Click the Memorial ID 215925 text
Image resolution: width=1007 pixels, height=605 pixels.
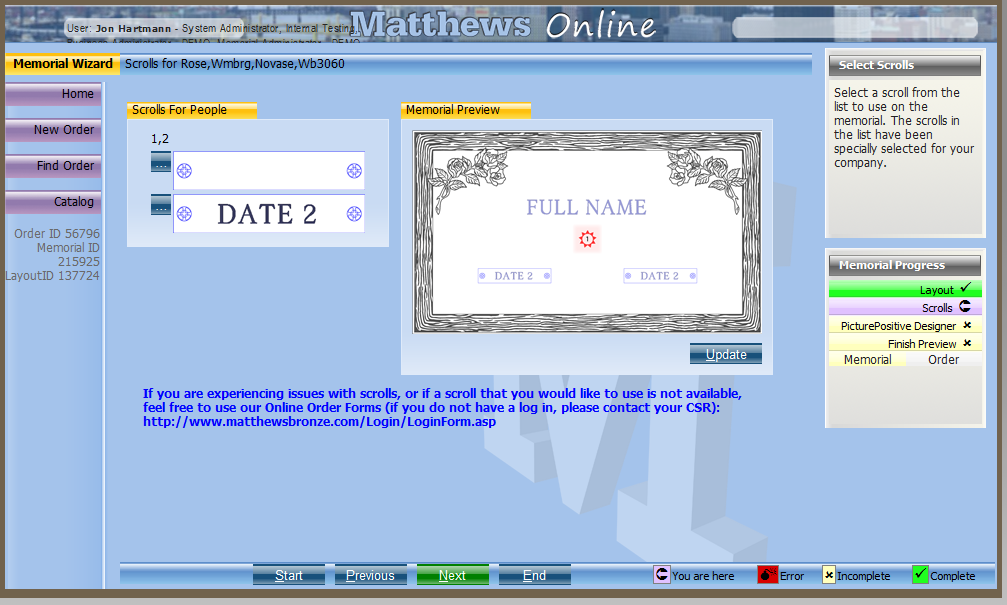point(68,255)
